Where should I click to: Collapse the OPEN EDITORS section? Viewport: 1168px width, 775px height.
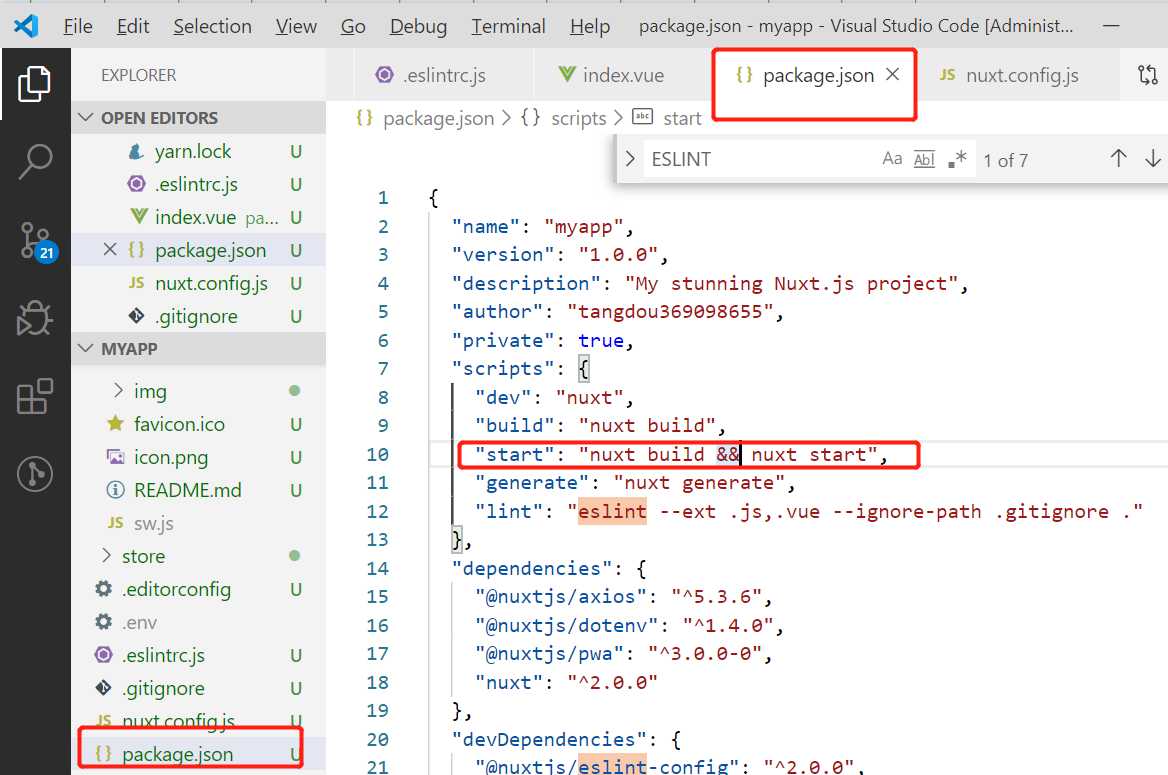[x=86, y=118]
